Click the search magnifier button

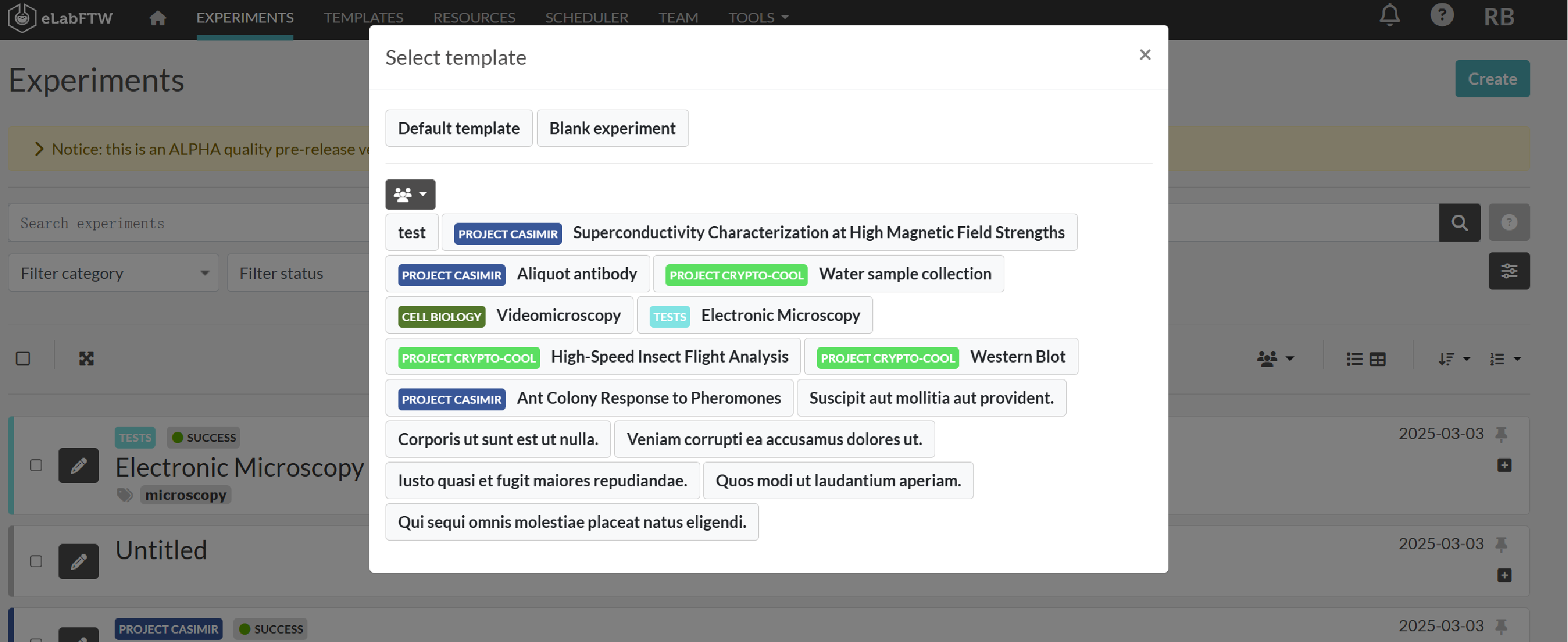tap(1459, 222)
